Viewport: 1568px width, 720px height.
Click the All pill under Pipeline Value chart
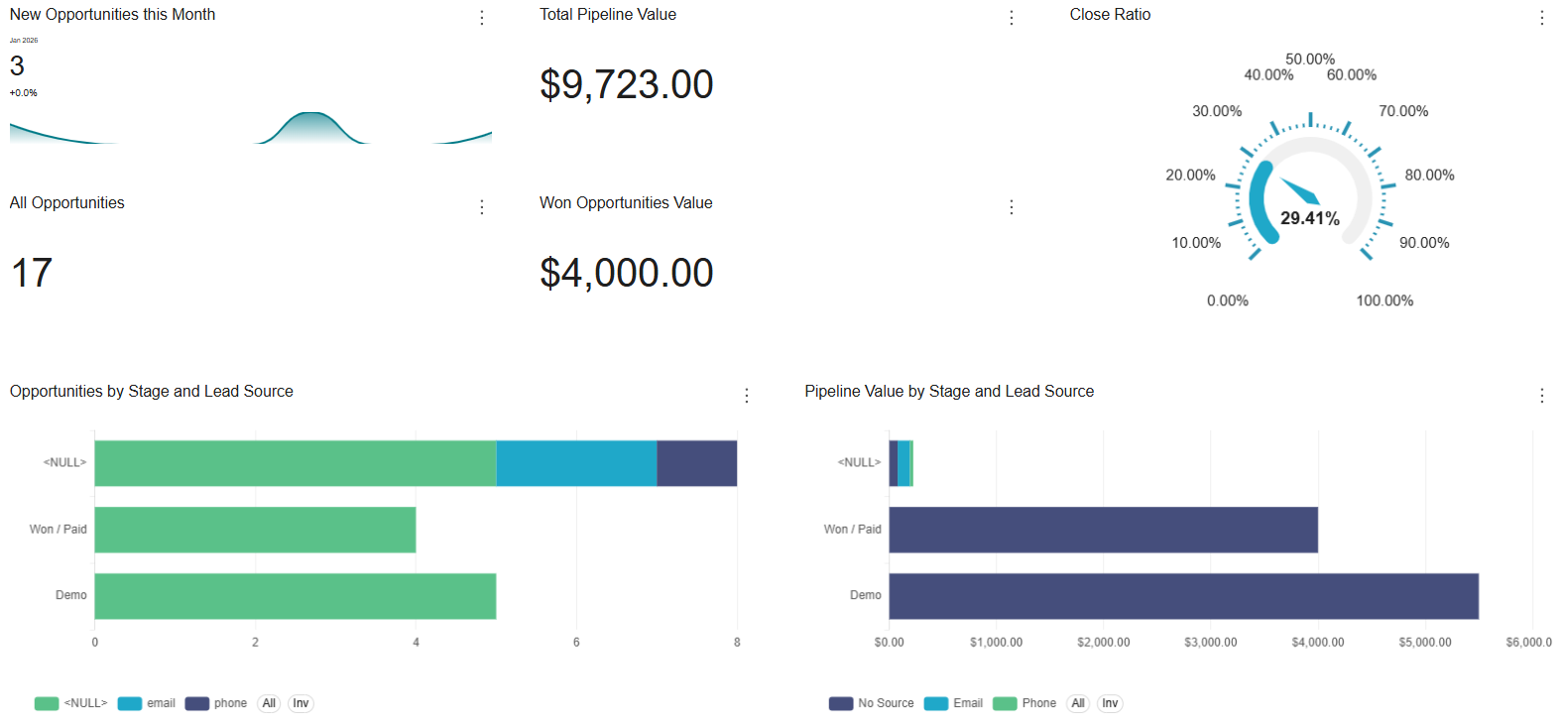click(1078, 702)
